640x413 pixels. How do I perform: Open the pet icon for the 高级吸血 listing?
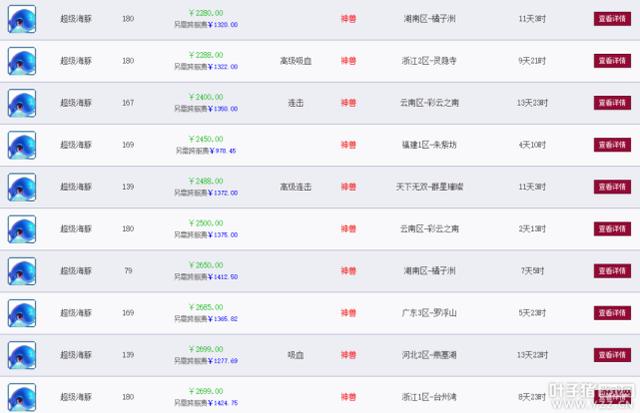click(22, 61)
